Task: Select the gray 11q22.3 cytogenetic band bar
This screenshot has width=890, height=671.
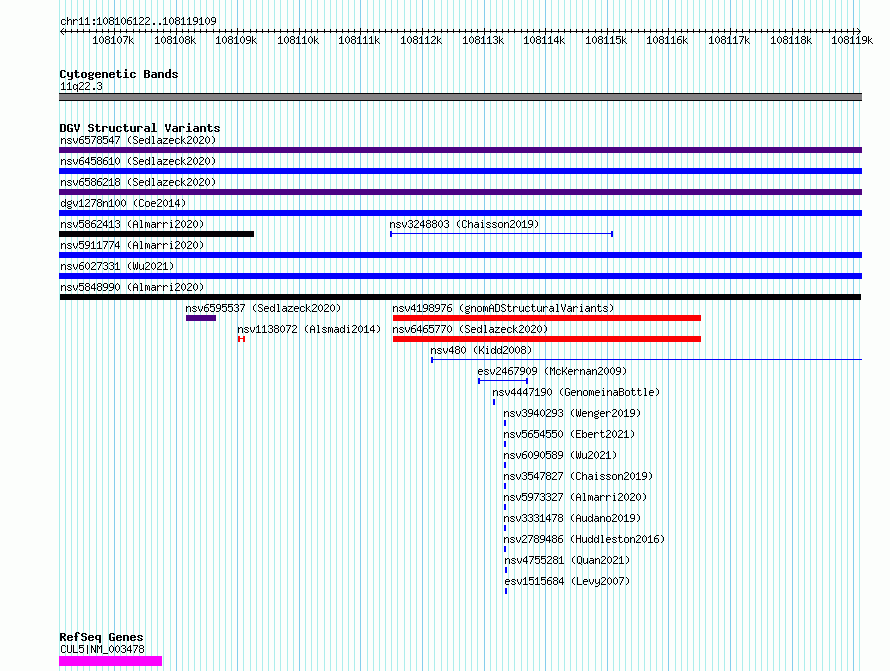Action: click(x=460, y=97)
